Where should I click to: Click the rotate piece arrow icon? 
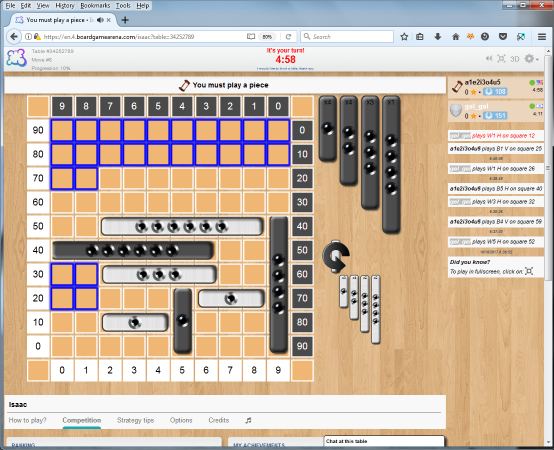(x=336, y=256)
